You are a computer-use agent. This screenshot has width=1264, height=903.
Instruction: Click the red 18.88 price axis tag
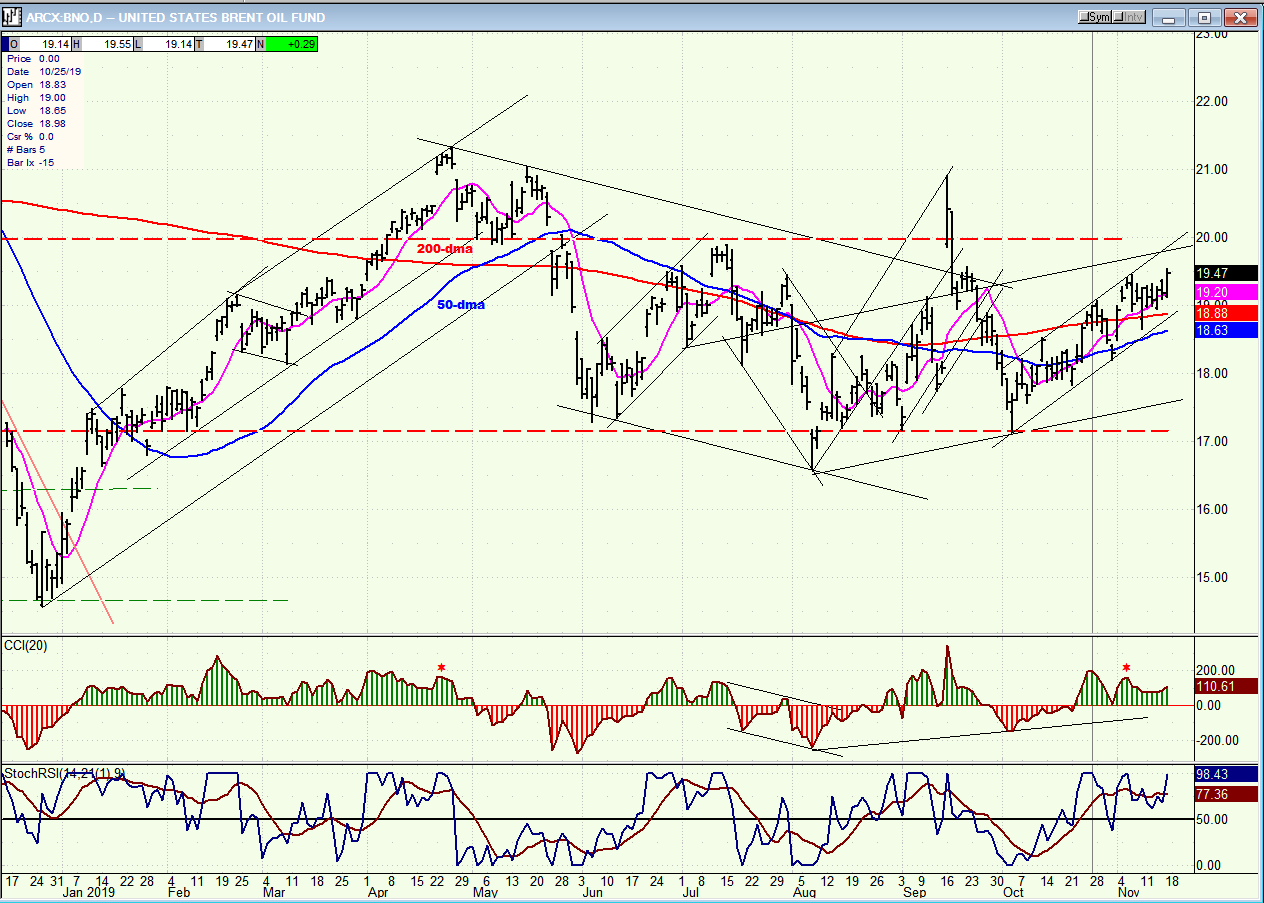(1225, 313)
